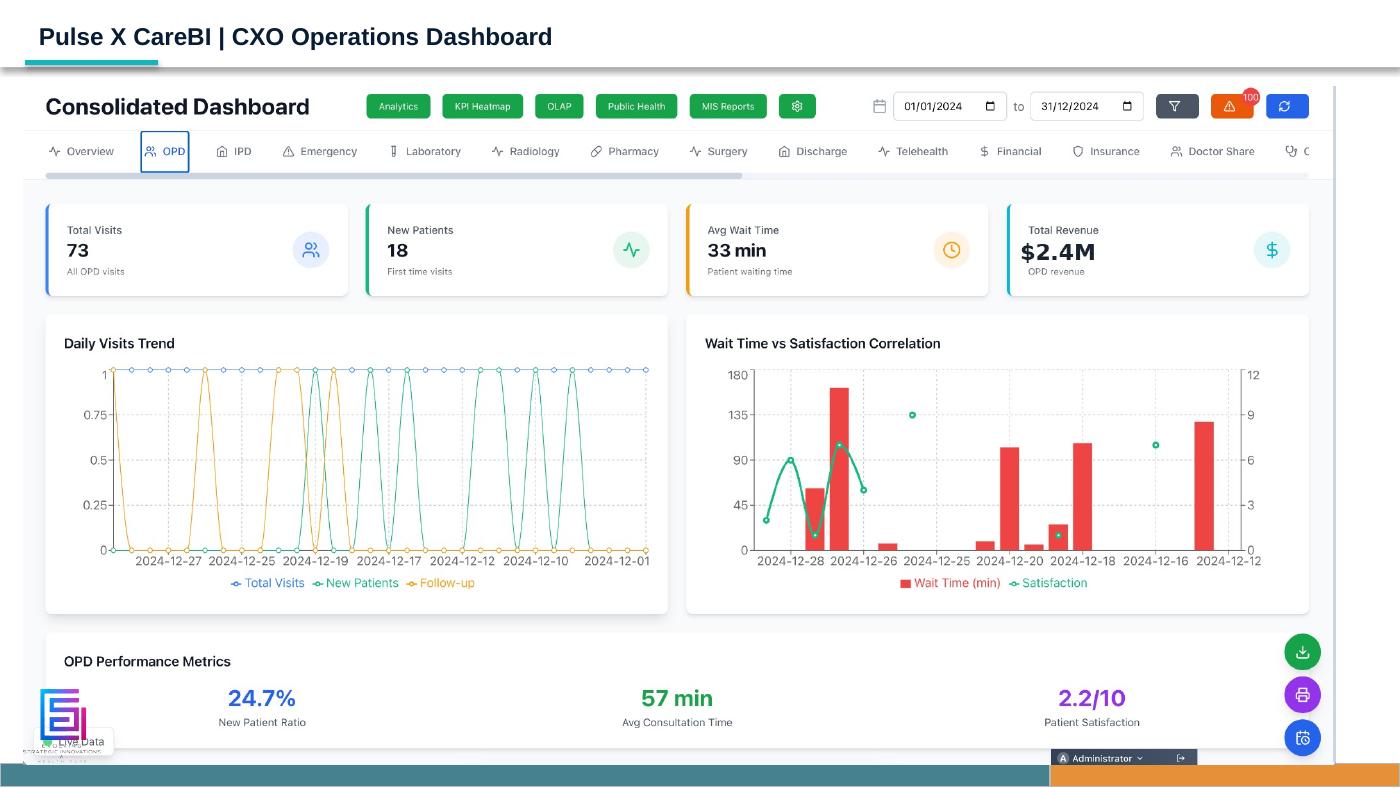The width and height of the screenshot is (1400, 788).
Task: Switch to the Insurance tab
Action: 1106,152
